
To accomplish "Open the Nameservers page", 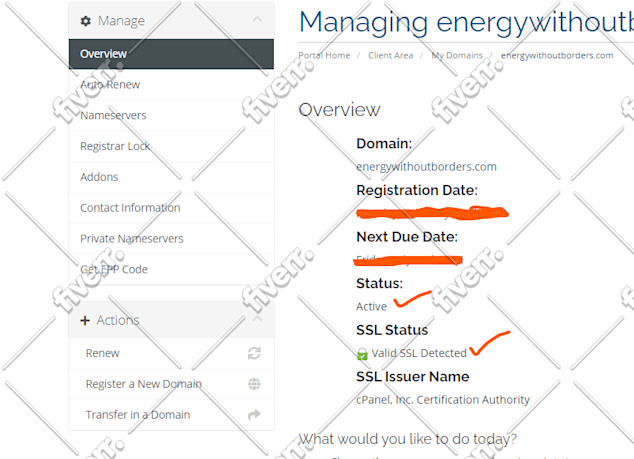I will click(171, 115).
